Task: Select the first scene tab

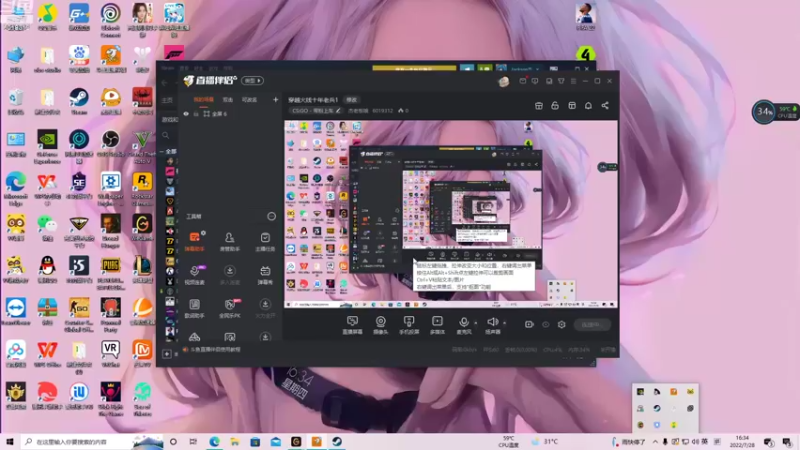Action: [204, 99]
